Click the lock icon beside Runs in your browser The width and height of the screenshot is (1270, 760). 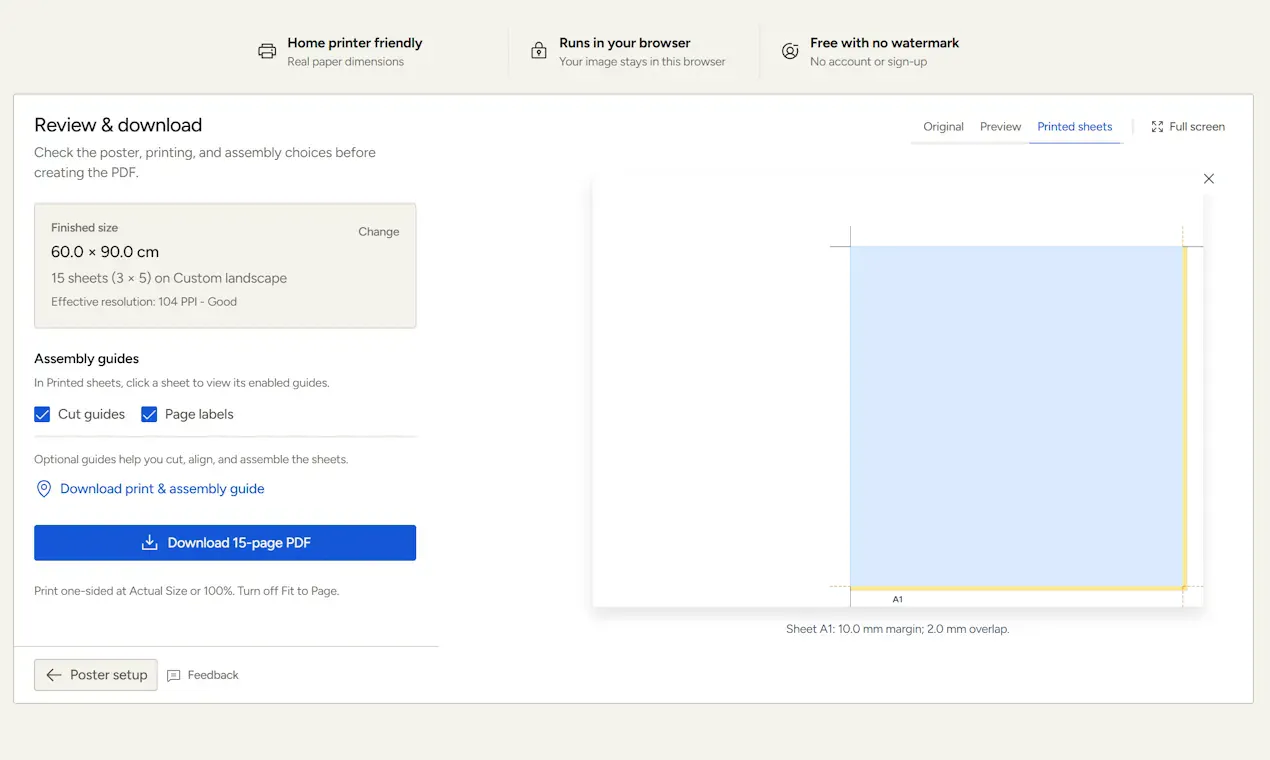point(539,51)
